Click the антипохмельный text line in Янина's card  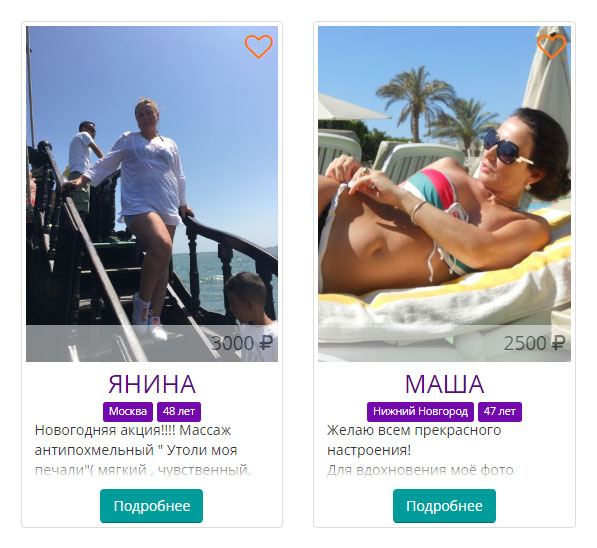(136, 451)
